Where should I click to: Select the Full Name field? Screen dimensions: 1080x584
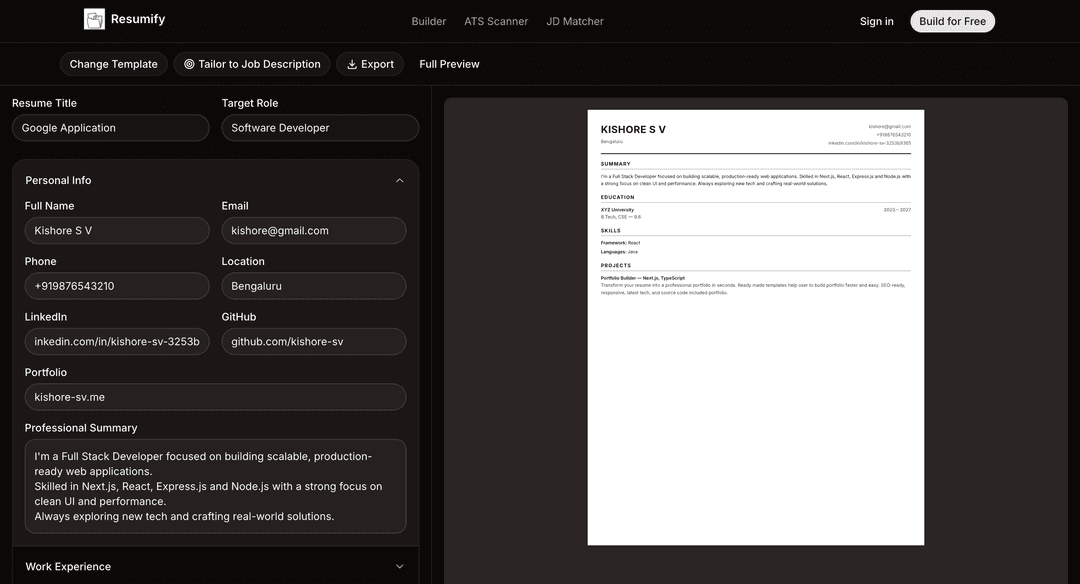point(117,231)
